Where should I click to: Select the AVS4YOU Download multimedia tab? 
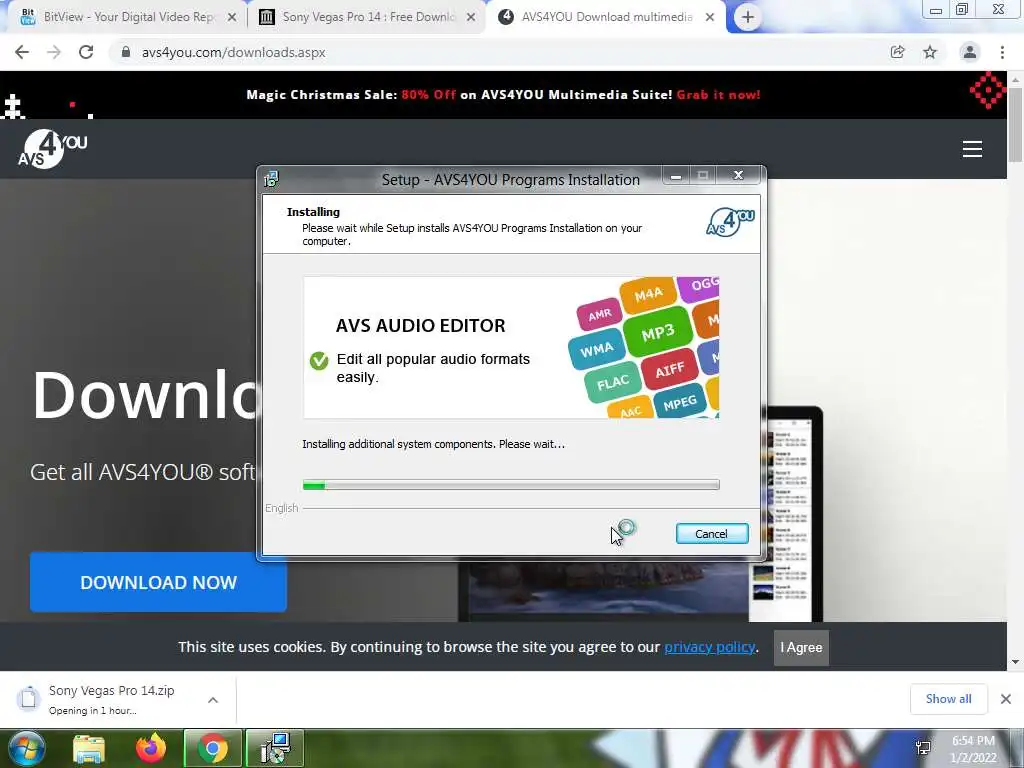(x=604, y=17)
